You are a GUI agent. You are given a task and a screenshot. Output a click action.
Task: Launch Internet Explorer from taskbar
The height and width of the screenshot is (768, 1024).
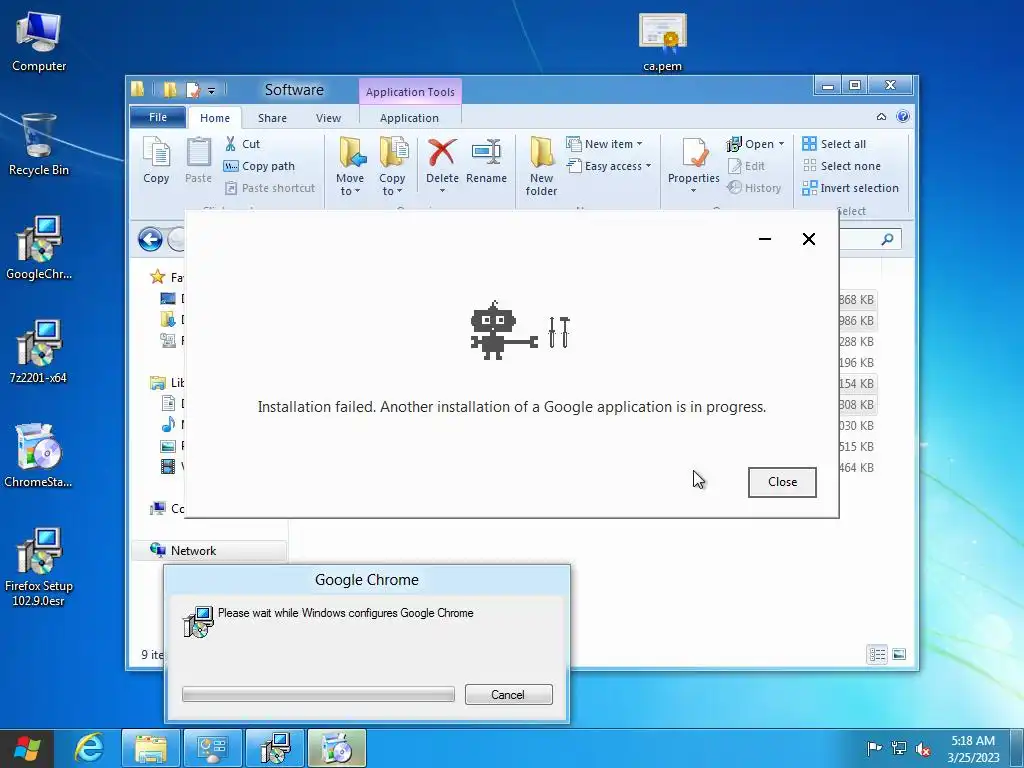[88, 748]
